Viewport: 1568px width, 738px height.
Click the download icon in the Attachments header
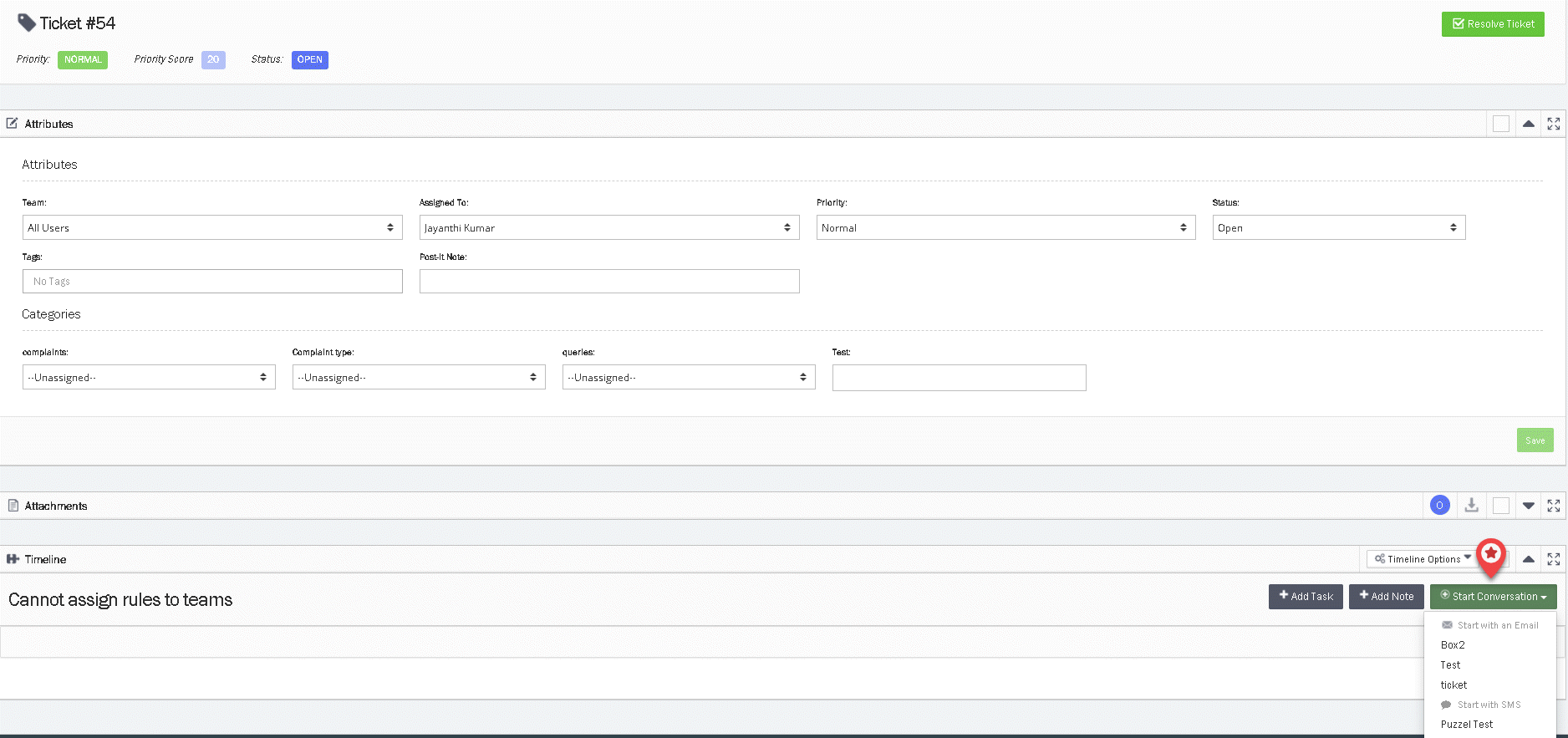click(1471, 506)
